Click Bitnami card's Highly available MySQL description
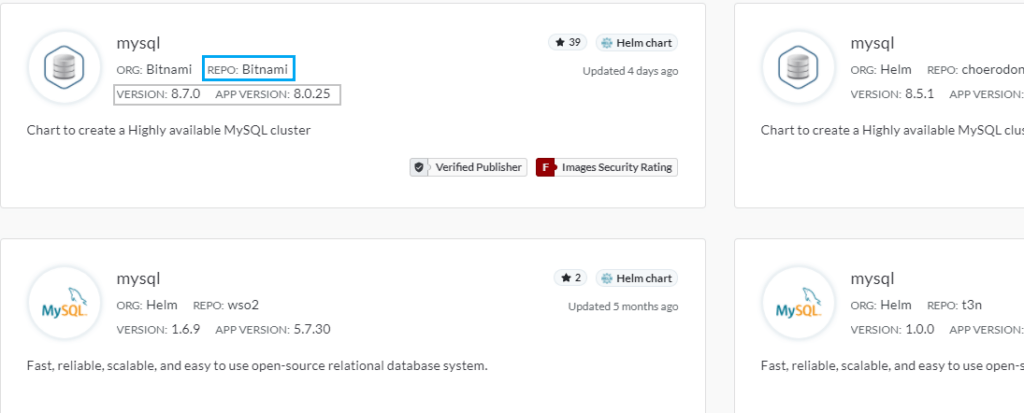The image size is (1024, 413). click(x=168, y=130)
